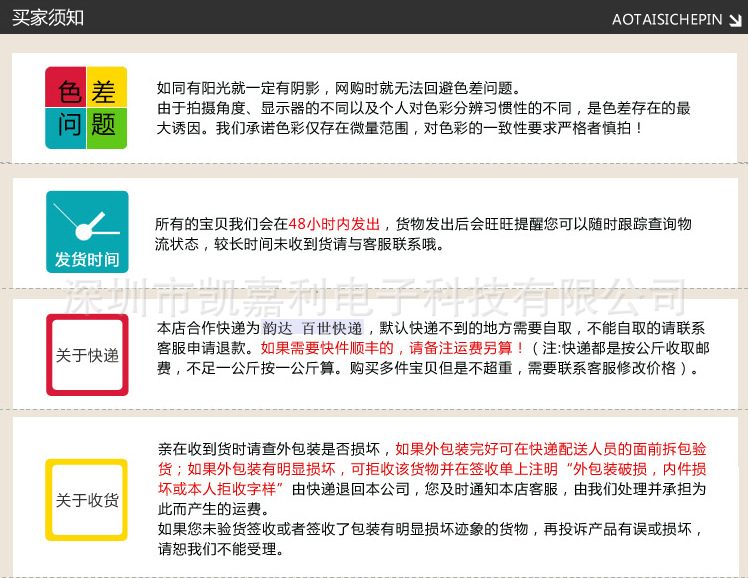This screenshot has height=578, width=749.
Task: Click the red 关于快递 icon
Action: [87, 355]
